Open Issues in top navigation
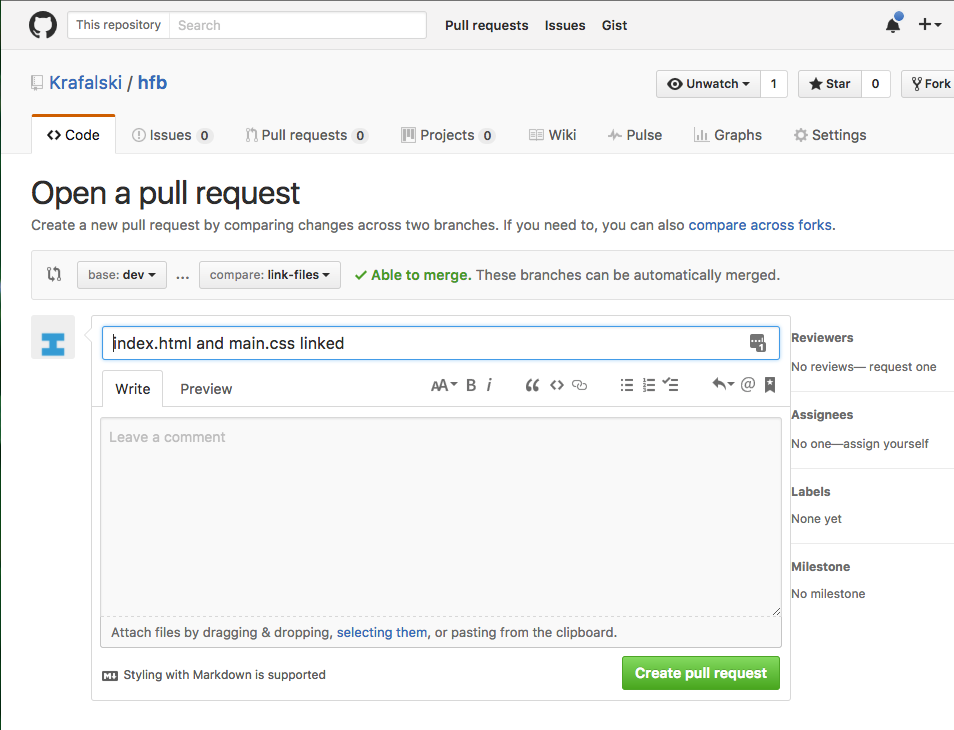This screenshot has height=730, width=954. pyautogui.click(x=565, y=26)
